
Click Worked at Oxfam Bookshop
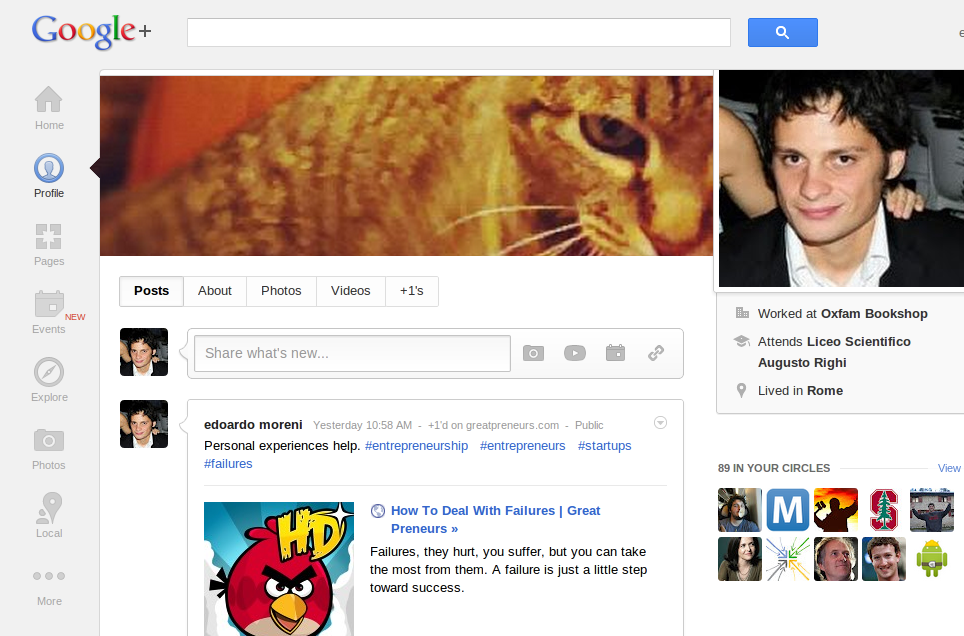pos(842,314)
